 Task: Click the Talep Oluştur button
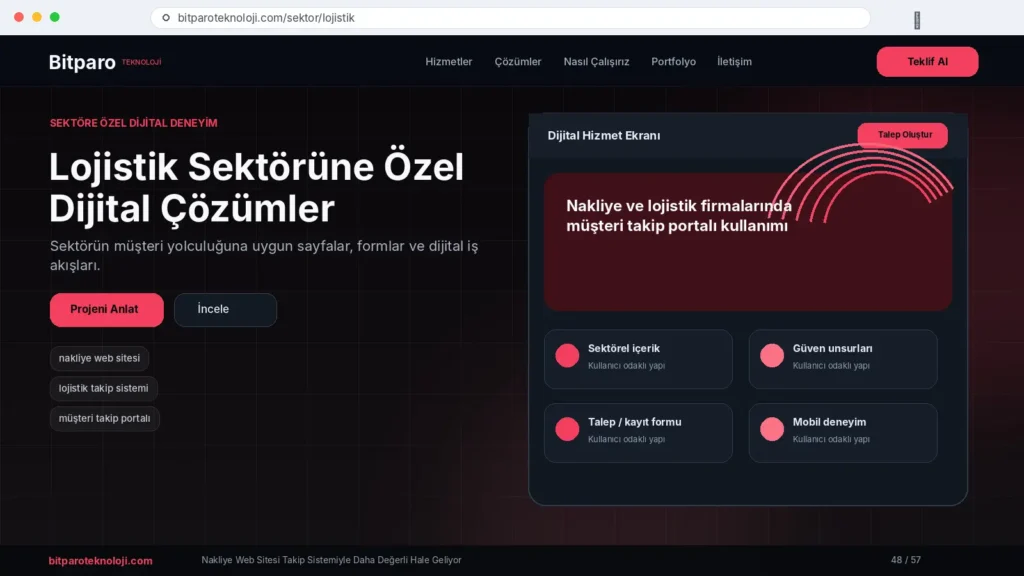[x=903, y=135]
